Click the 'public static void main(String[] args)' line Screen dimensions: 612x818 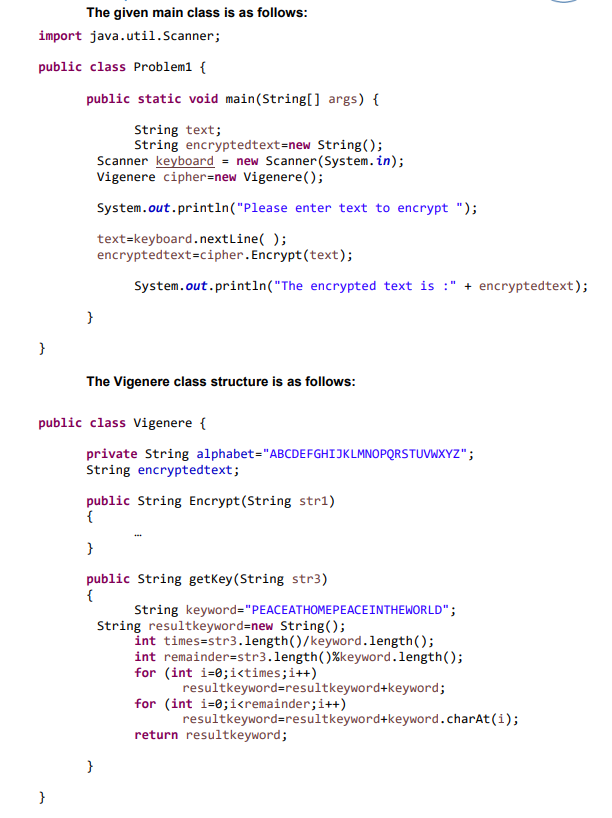[233, 99]
